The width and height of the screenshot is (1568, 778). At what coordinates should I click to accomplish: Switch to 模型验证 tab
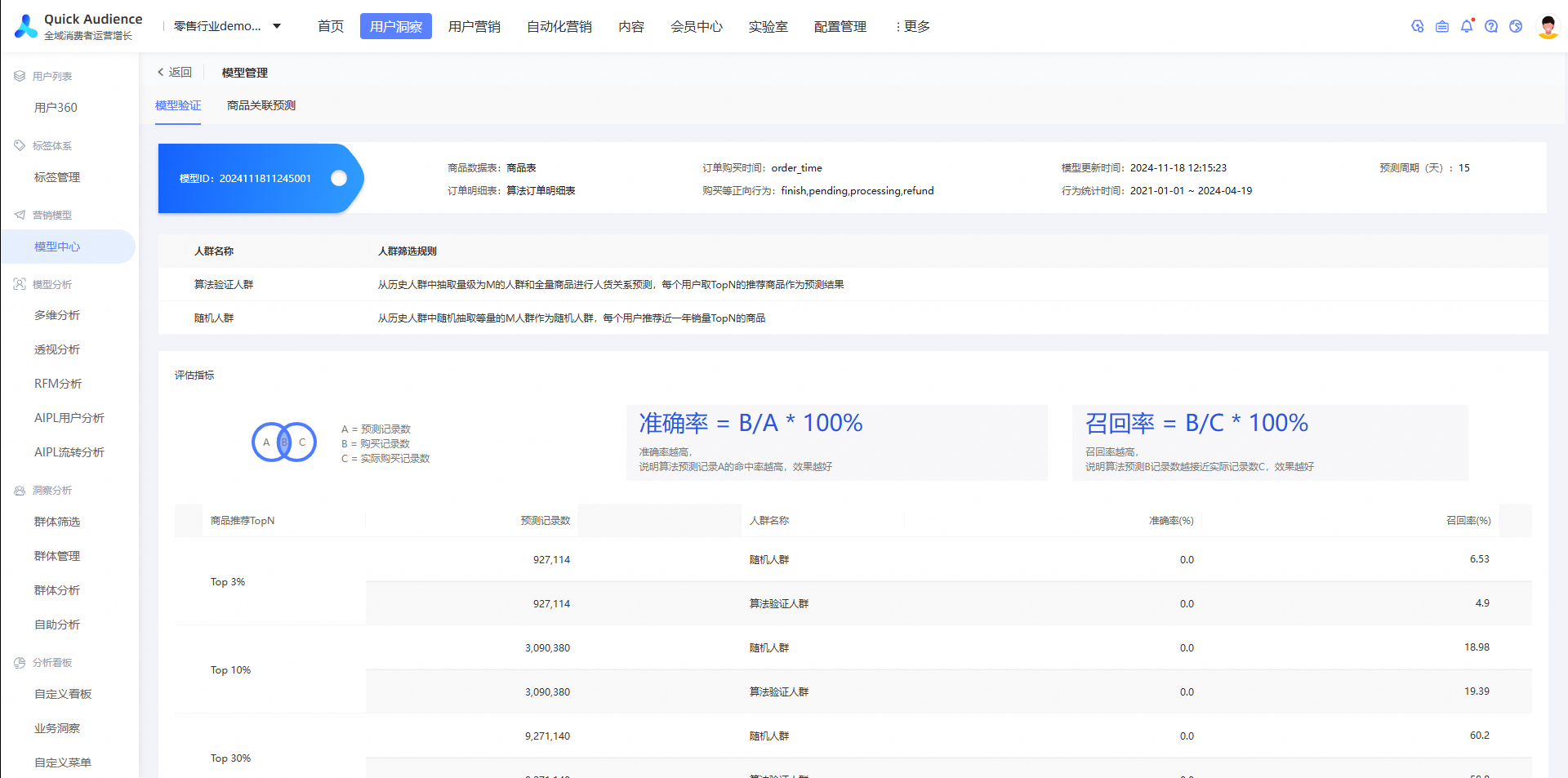tap(178, 105)
